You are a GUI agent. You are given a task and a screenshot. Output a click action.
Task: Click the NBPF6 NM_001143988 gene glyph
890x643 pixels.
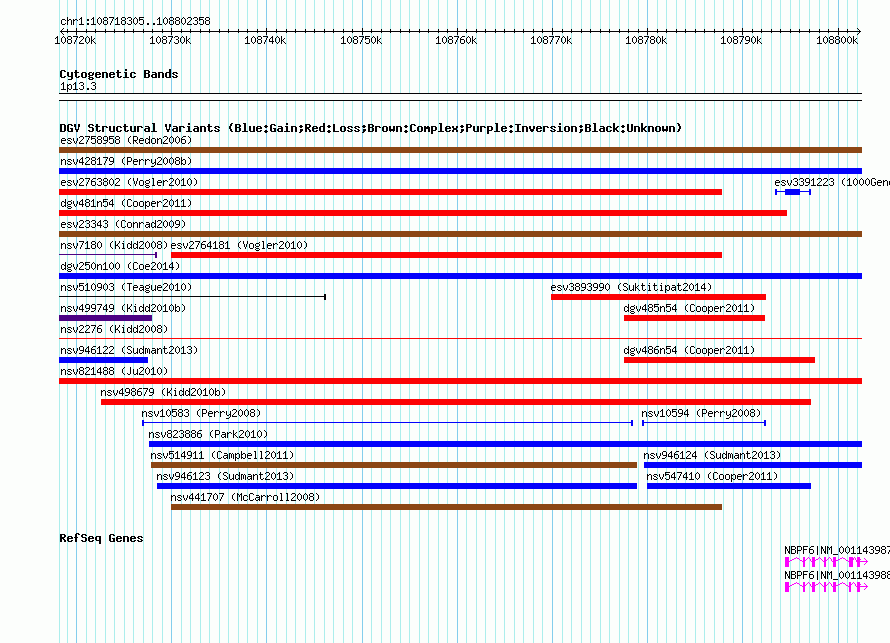(x=826, y=587)
